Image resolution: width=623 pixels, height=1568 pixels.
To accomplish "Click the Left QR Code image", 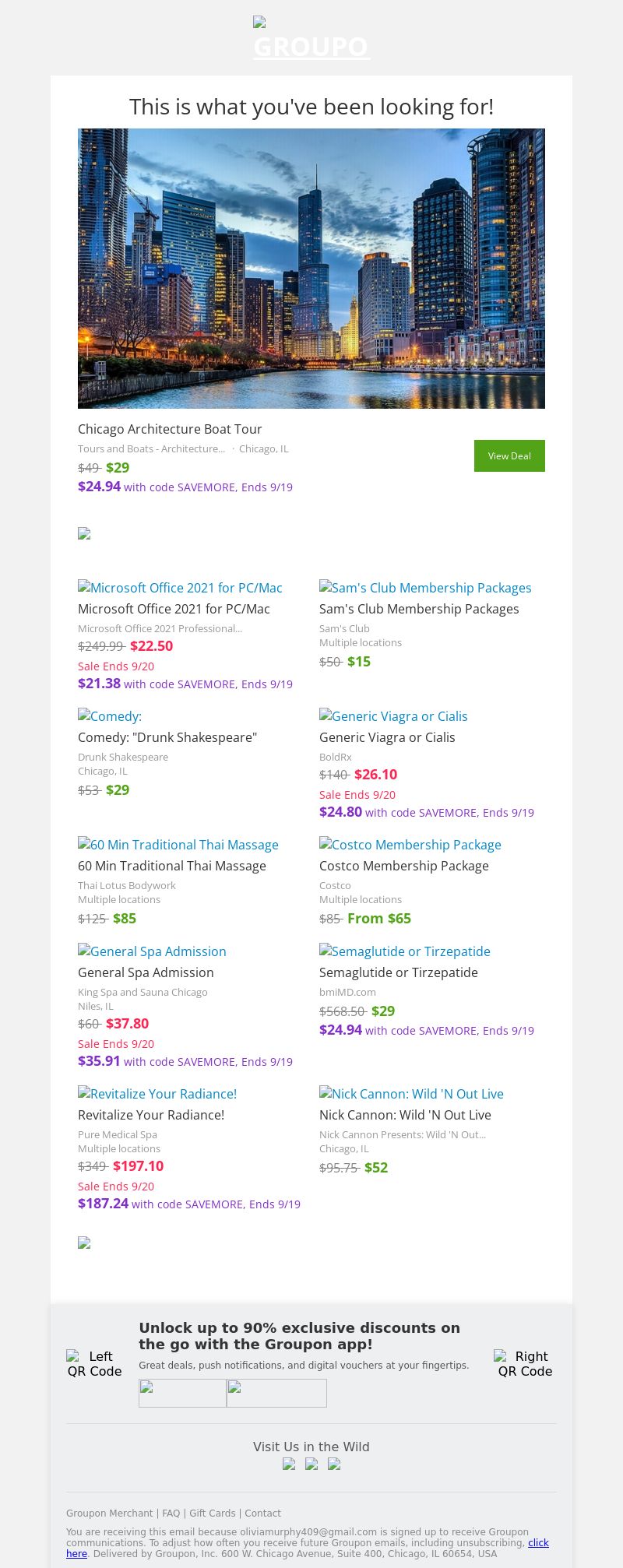I will pos(94,1363).
